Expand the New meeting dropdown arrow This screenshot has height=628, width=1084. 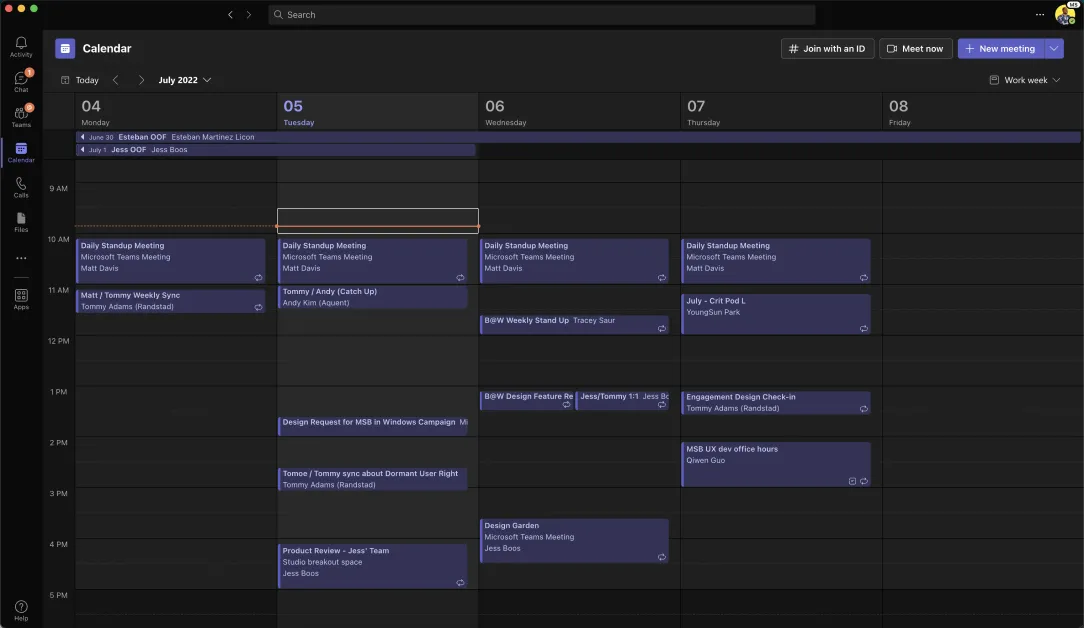tap(1054, 48)
